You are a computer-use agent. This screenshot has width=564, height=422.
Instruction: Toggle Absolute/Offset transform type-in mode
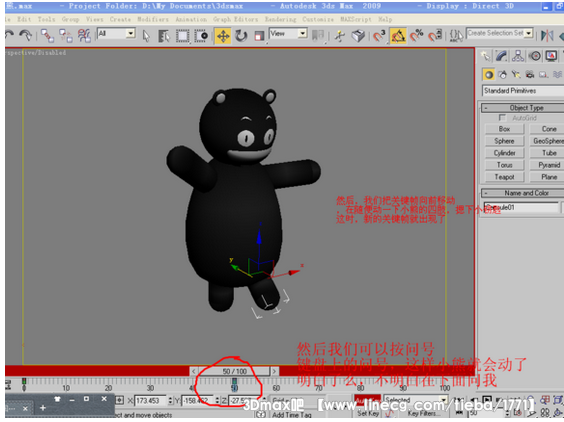point(119,400)
